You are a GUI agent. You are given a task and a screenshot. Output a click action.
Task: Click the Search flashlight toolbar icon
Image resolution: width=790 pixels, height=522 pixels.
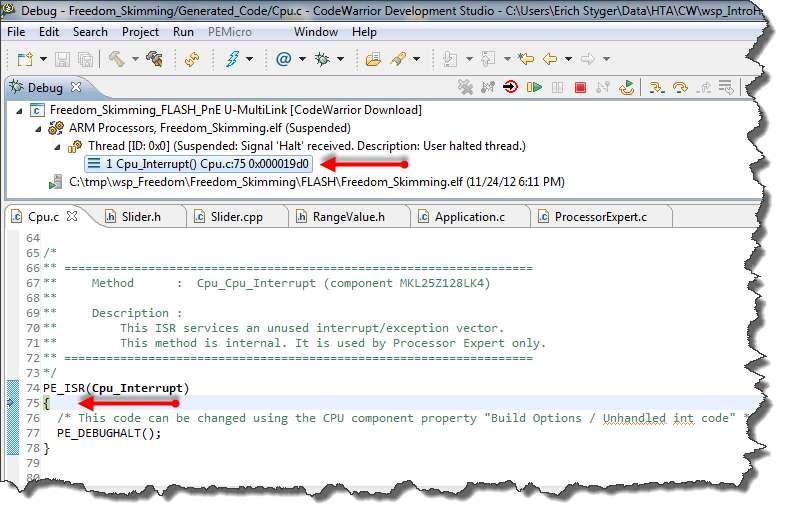pos(398,59)
